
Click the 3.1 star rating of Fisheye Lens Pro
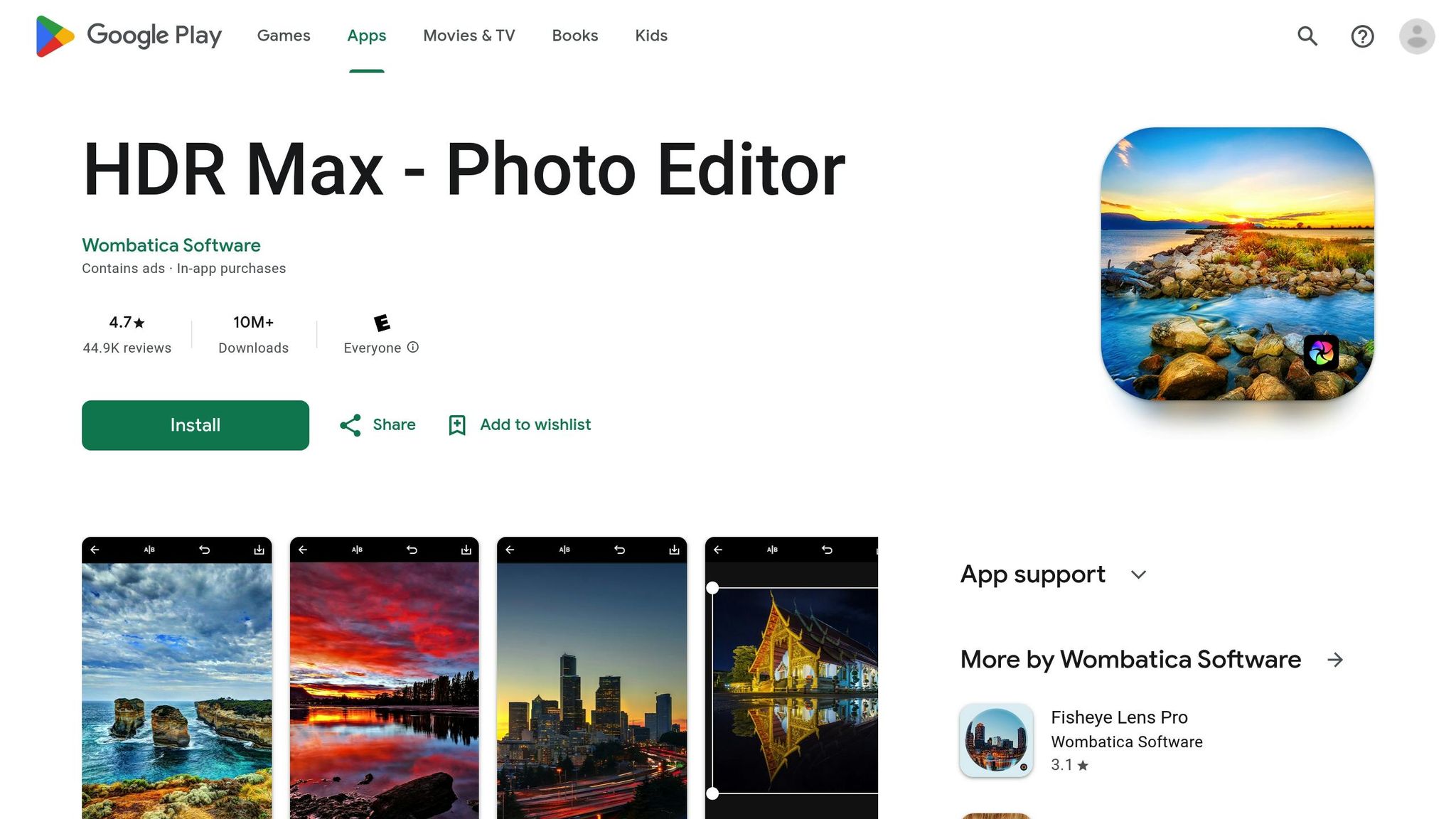pos(1069,765)
